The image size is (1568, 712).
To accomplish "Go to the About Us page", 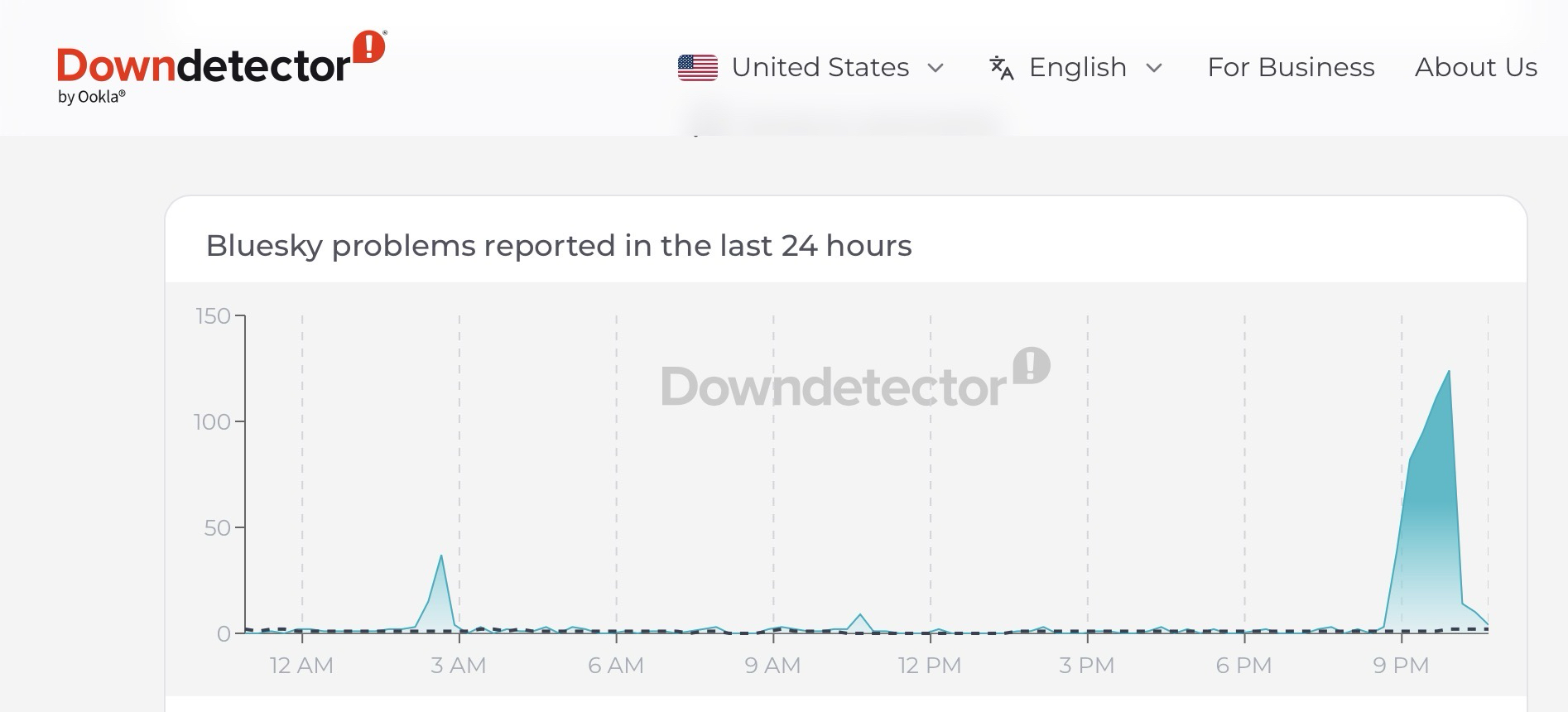I will tap(1475, 67).
